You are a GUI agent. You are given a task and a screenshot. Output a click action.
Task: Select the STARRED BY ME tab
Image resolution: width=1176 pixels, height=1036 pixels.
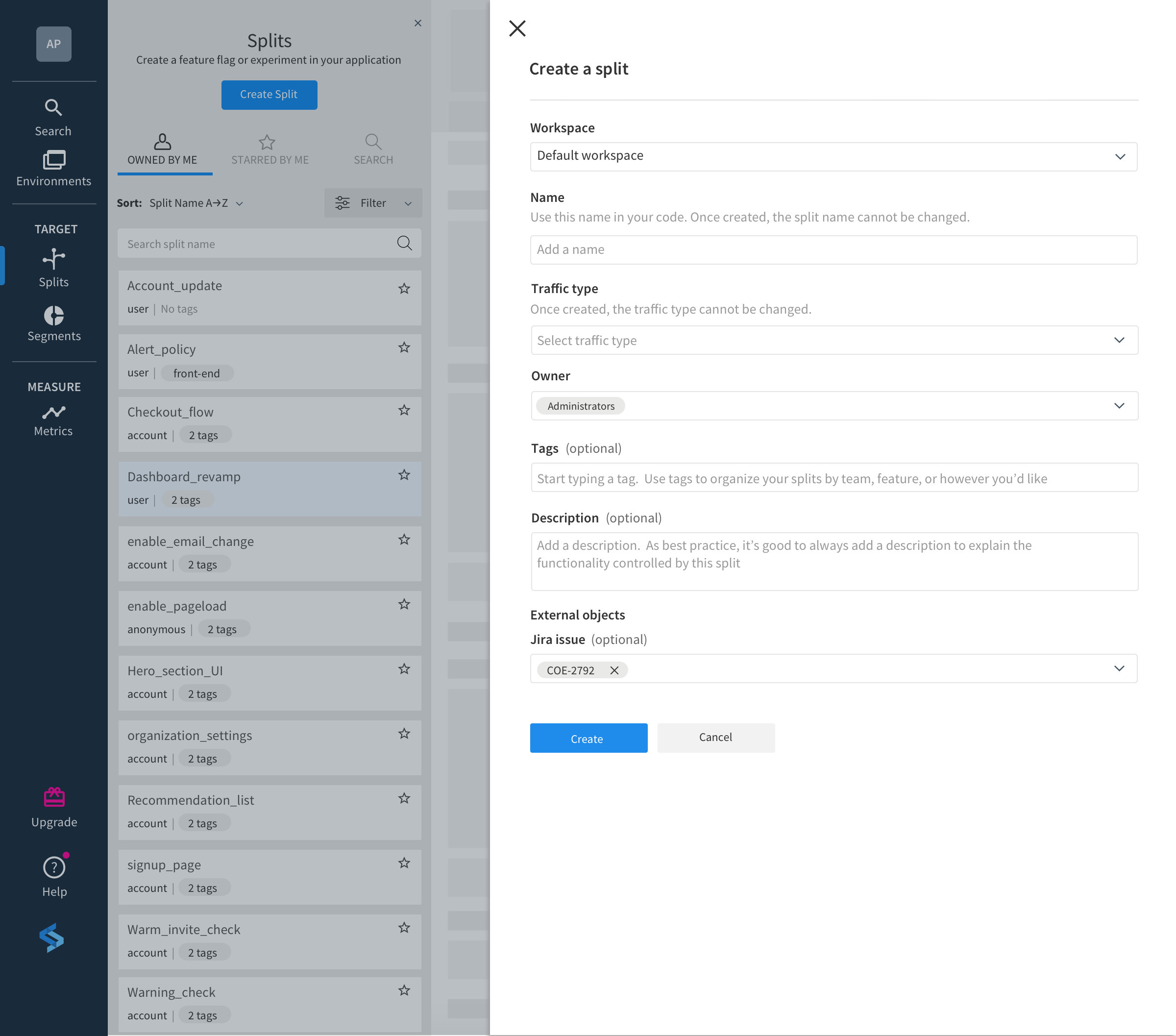(x=269, y=148)
